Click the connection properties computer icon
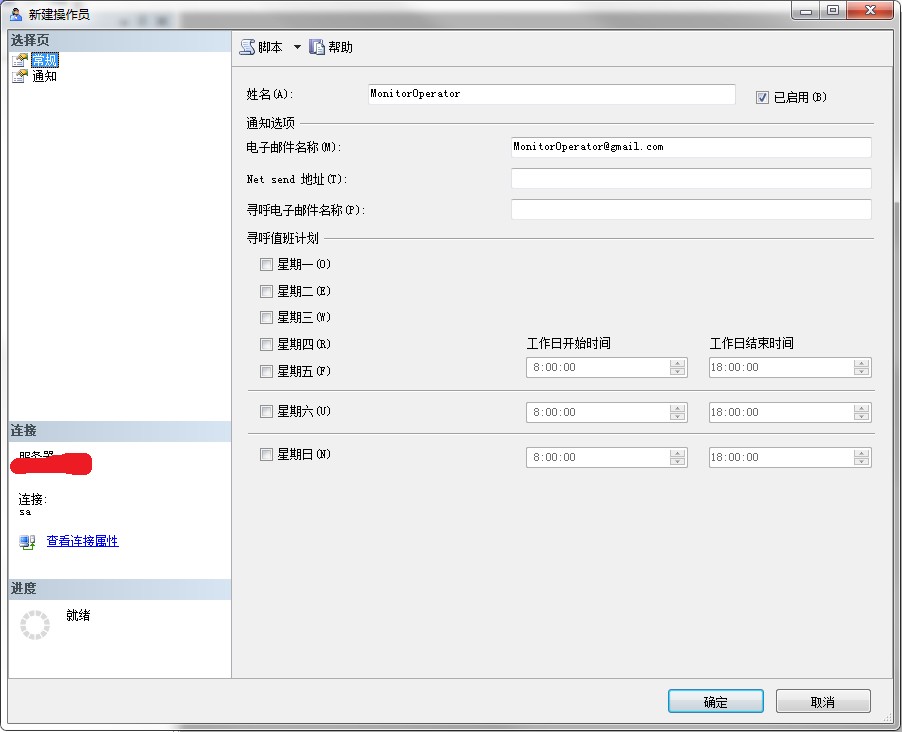 coord(27,542)
